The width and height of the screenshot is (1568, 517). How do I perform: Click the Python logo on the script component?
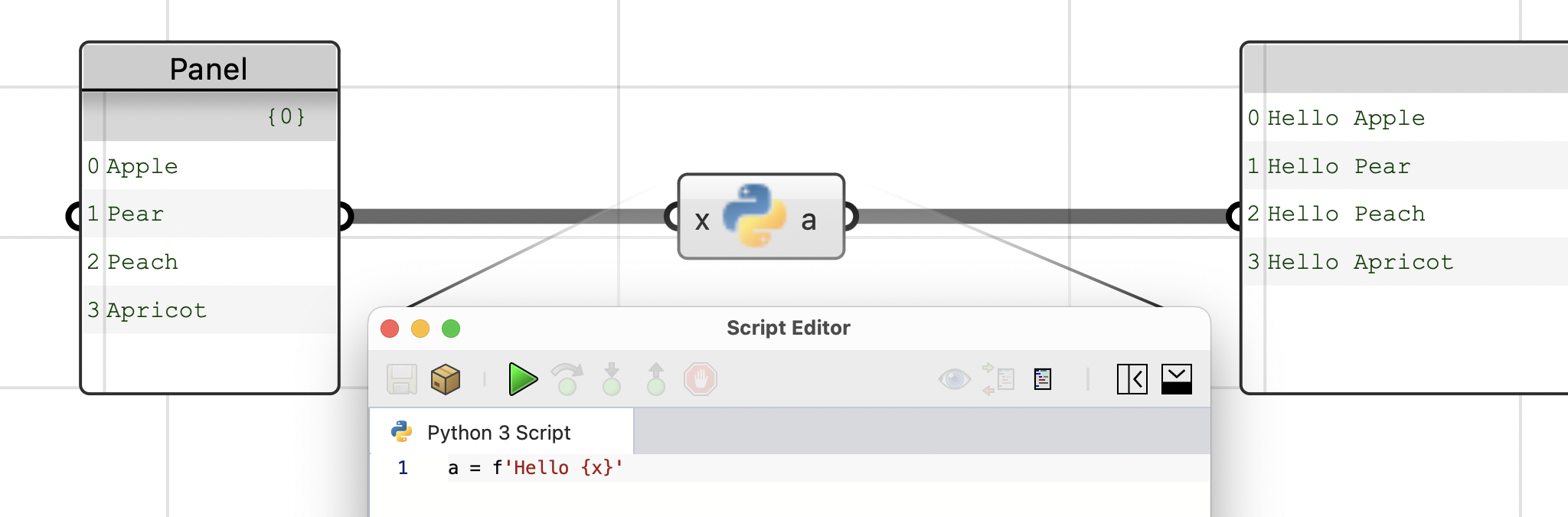754,216
